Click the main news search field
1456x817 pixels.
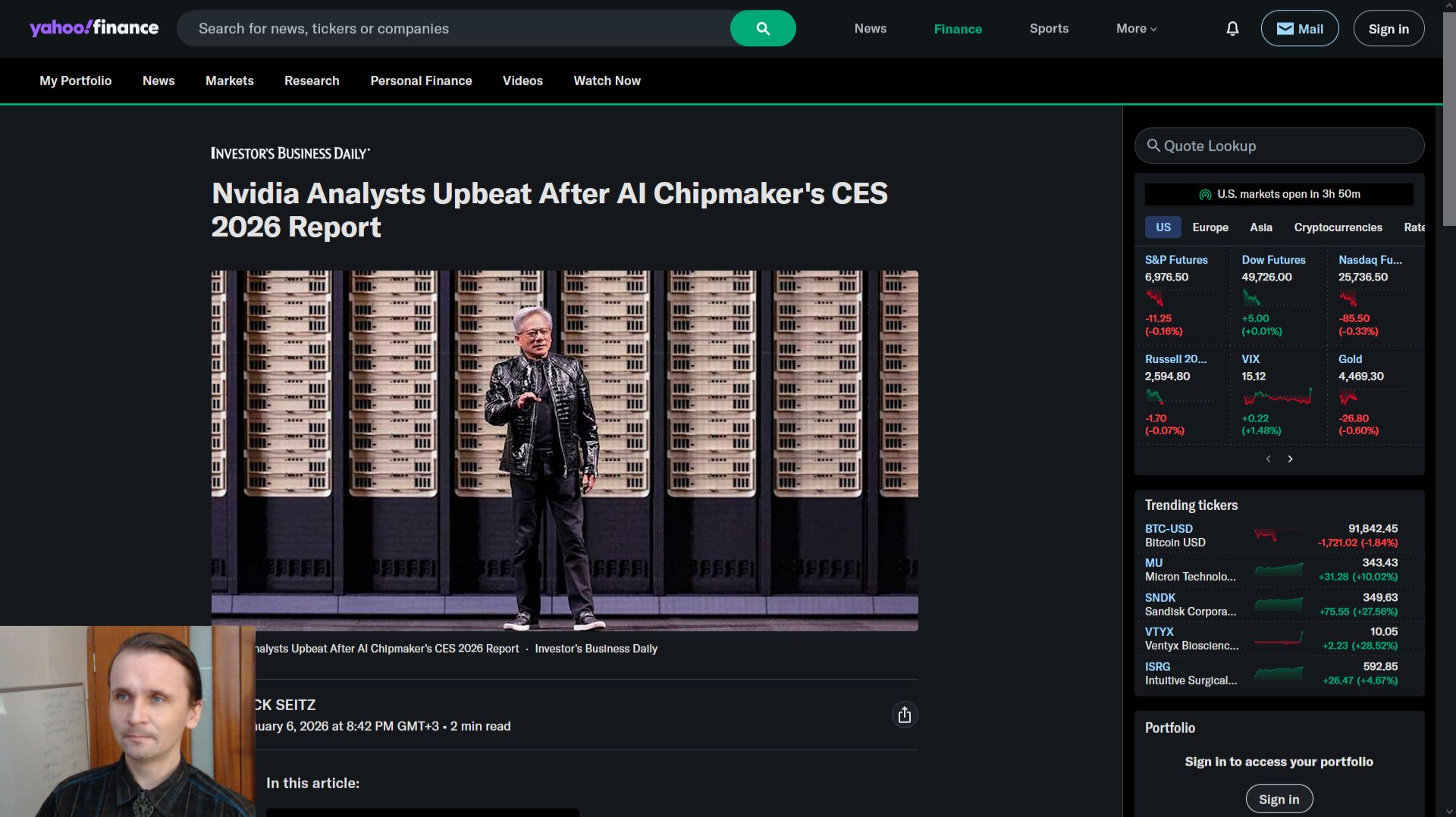453,28
